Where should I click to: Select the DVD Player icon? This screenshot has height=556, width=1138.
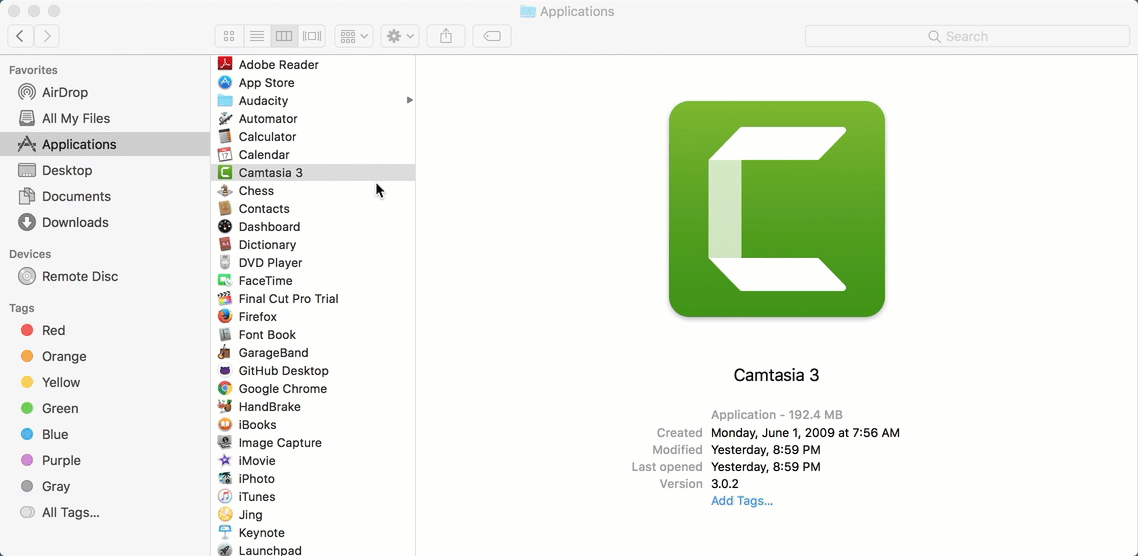(225, 263)
